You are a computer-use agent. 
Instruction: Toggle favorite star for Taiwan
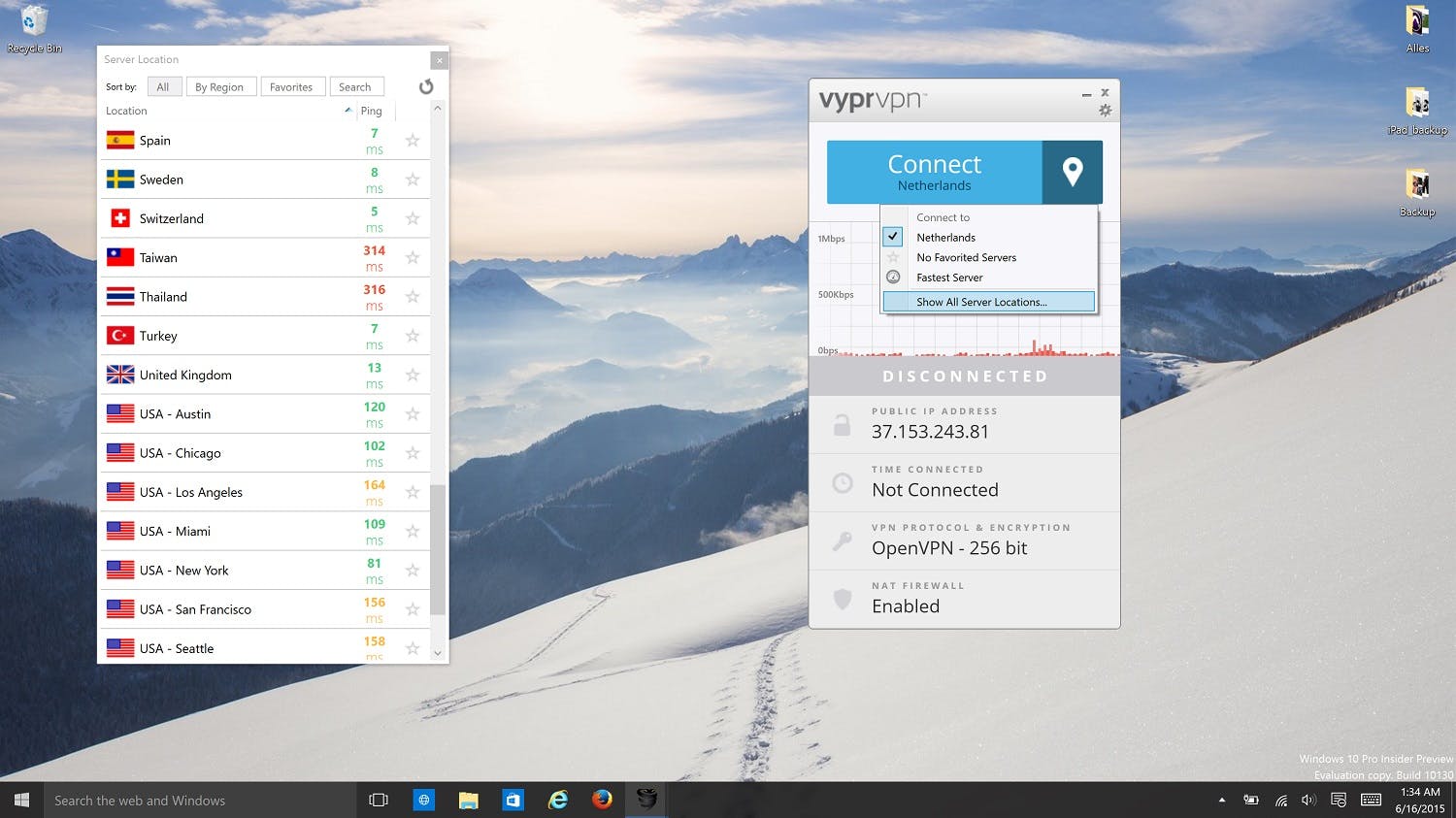coord(413,258)
